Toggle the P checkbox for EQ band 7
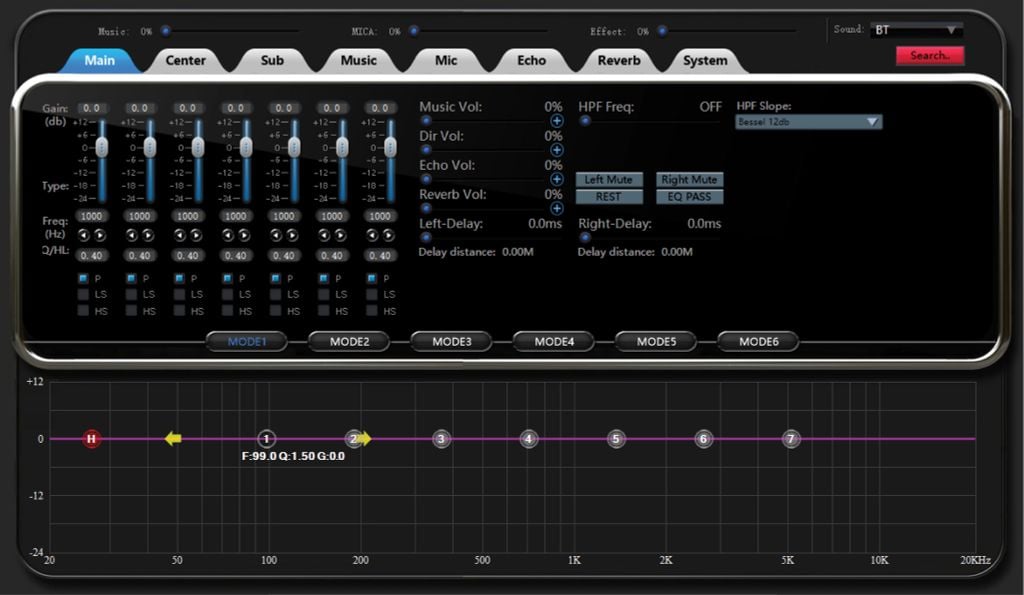 [372, 278]
